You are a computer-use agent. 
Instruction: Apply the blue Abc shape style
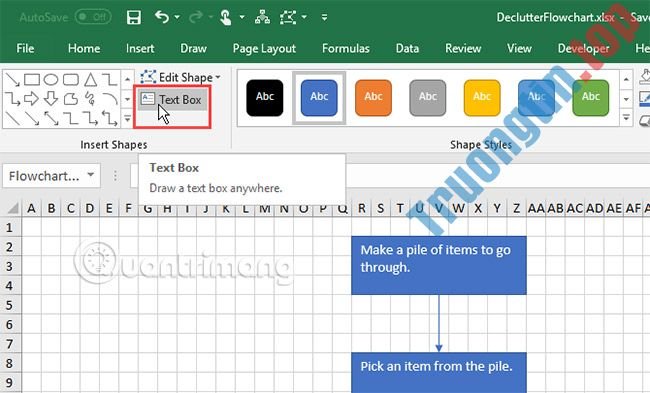(x=319, y=98)
